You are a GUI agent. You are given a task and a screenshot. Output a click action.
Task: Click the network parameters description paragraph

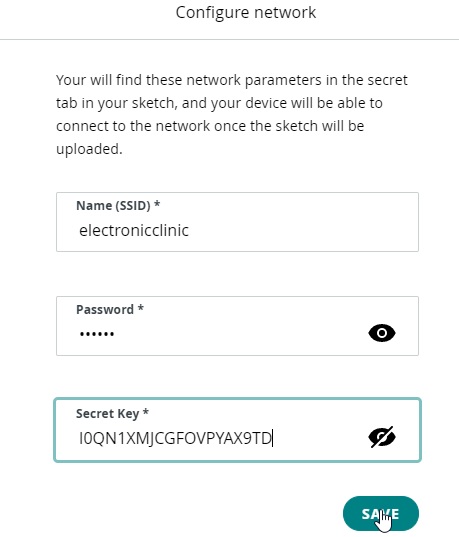[x=232, y=114]
